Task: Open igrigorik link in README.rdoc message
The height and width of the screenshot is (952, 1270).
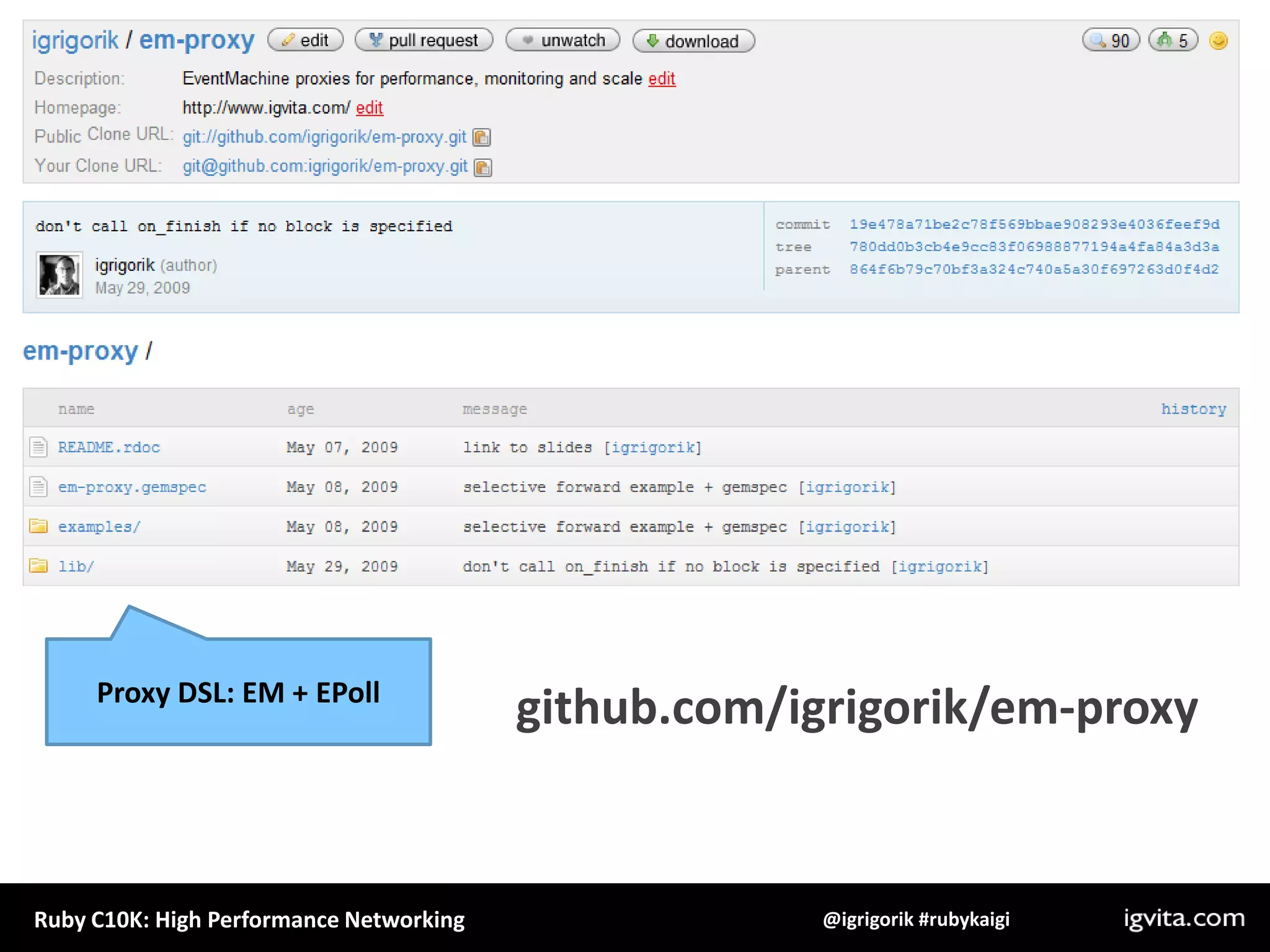Action: click(653, 447)
